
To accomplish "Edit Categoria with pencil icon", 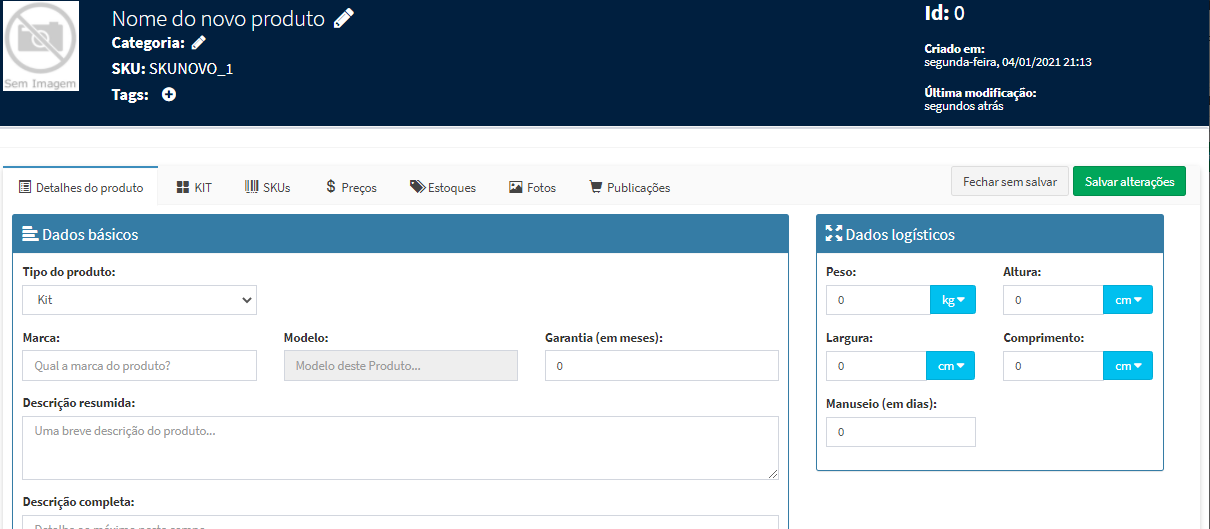I will click(199, 43).
